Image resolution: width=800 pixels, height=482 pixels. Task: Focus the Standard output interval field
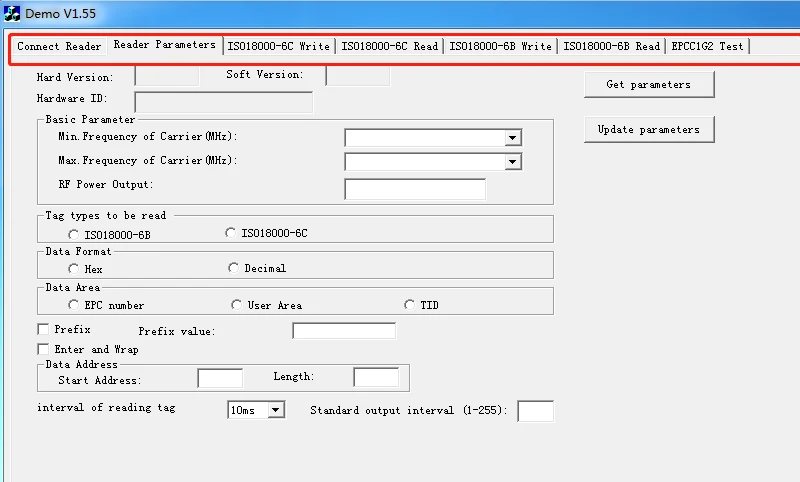535,411
